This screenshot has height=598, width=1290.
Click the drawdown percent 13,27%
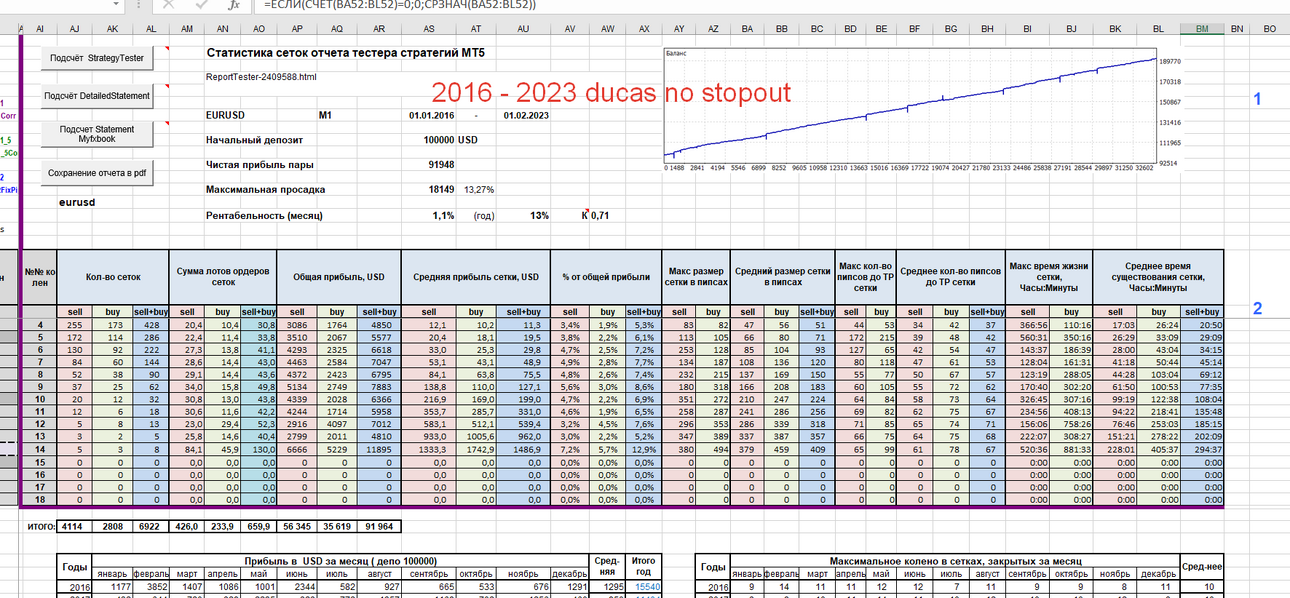click(478, 189)
